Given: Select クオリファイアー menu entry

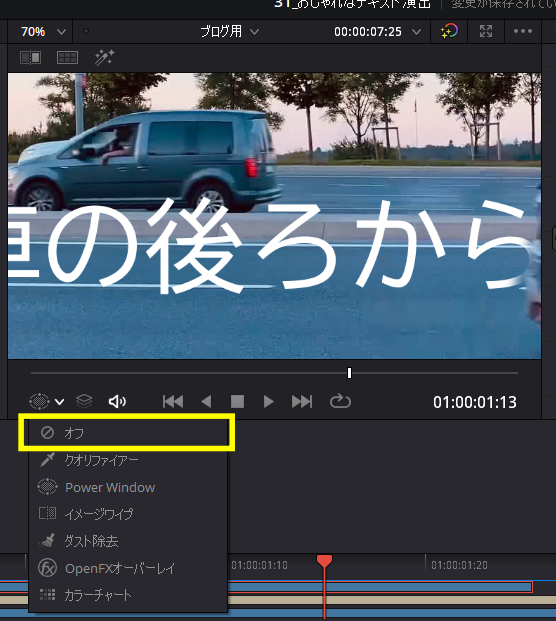Looking at the screenshot, I should point(128,460).
